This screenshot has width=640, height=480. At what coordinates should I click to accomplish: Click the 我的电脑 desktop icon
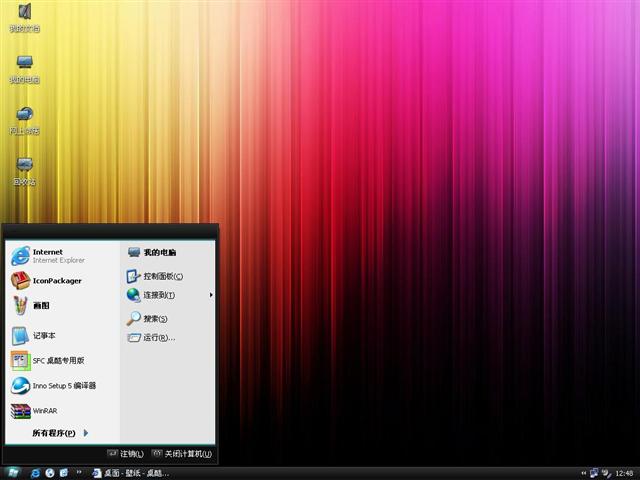pos(24,68)
